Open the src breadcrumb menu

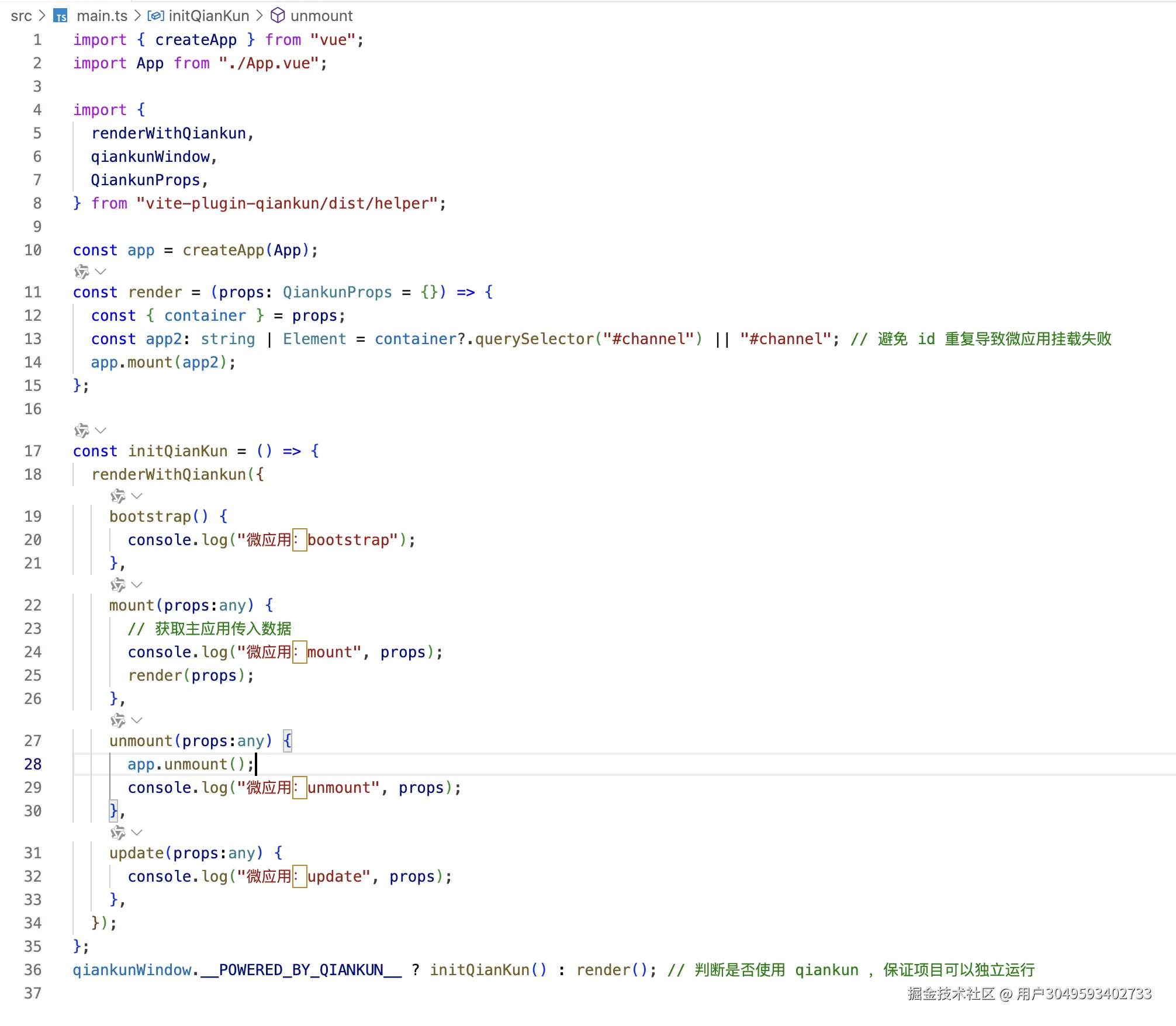point(22,16)
